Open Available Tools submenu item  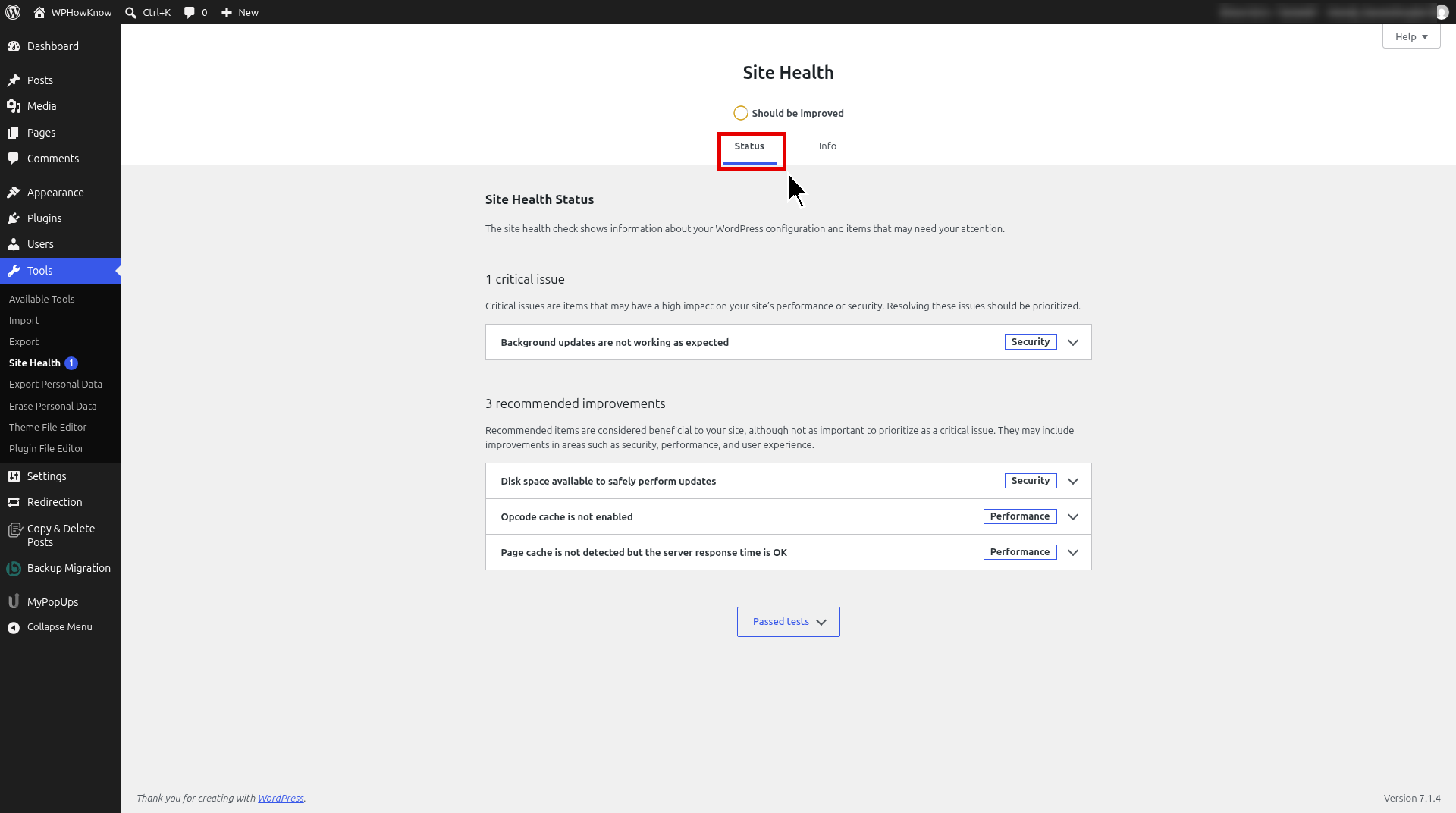point(42,299)
